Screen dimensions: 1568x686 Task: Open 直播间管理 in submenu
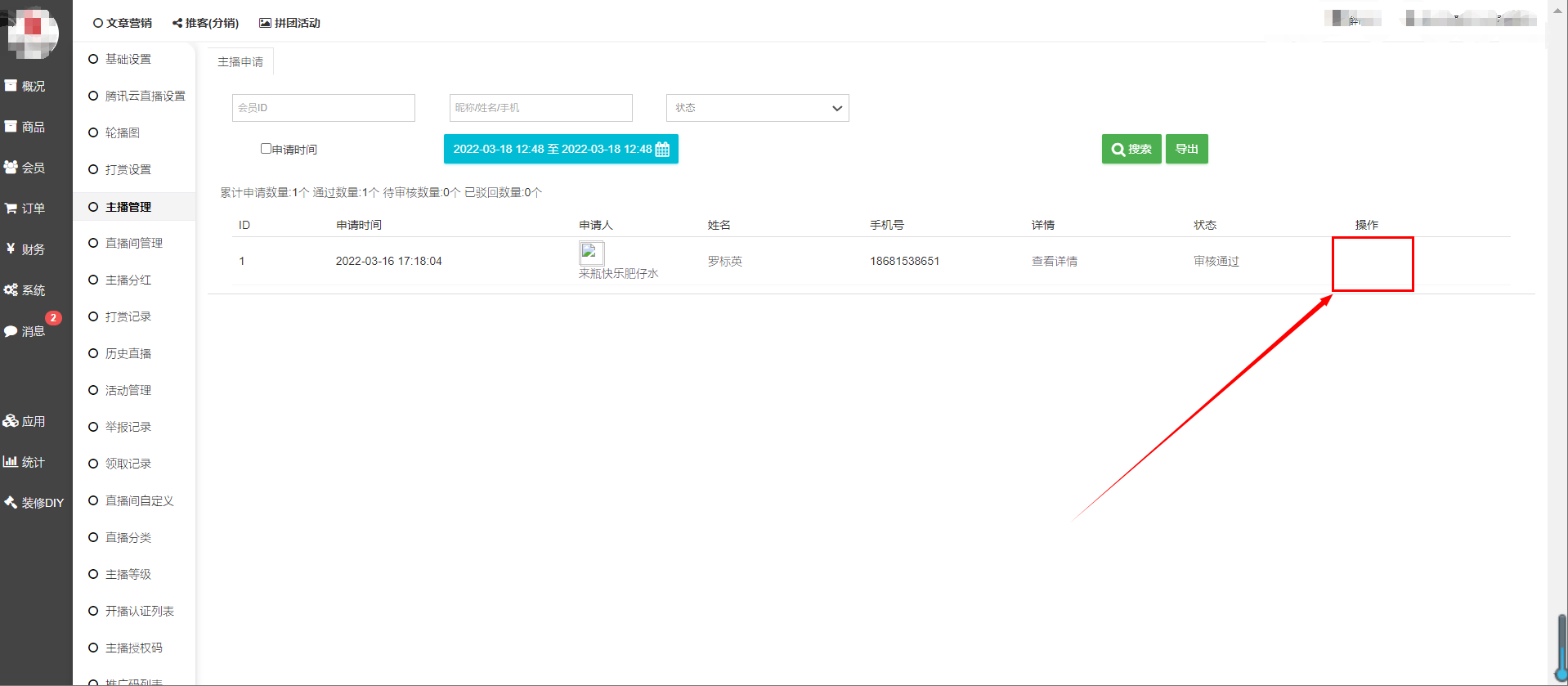tap(134, 243)
